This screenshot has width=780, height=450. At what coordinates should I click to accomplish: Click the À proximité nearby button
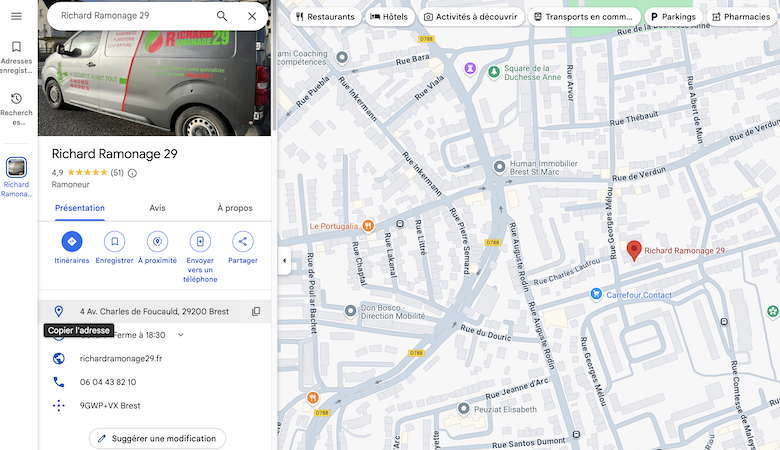[x=157, y=241]
